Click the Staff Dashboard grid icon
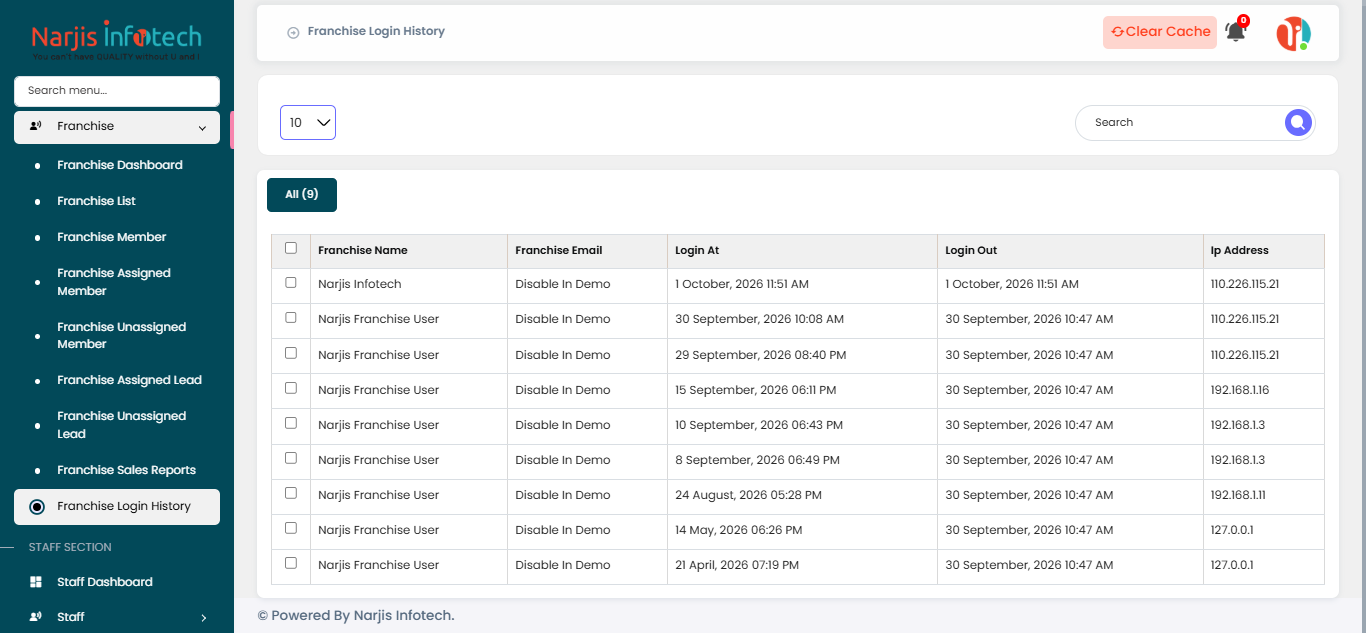 click(36, 582)
